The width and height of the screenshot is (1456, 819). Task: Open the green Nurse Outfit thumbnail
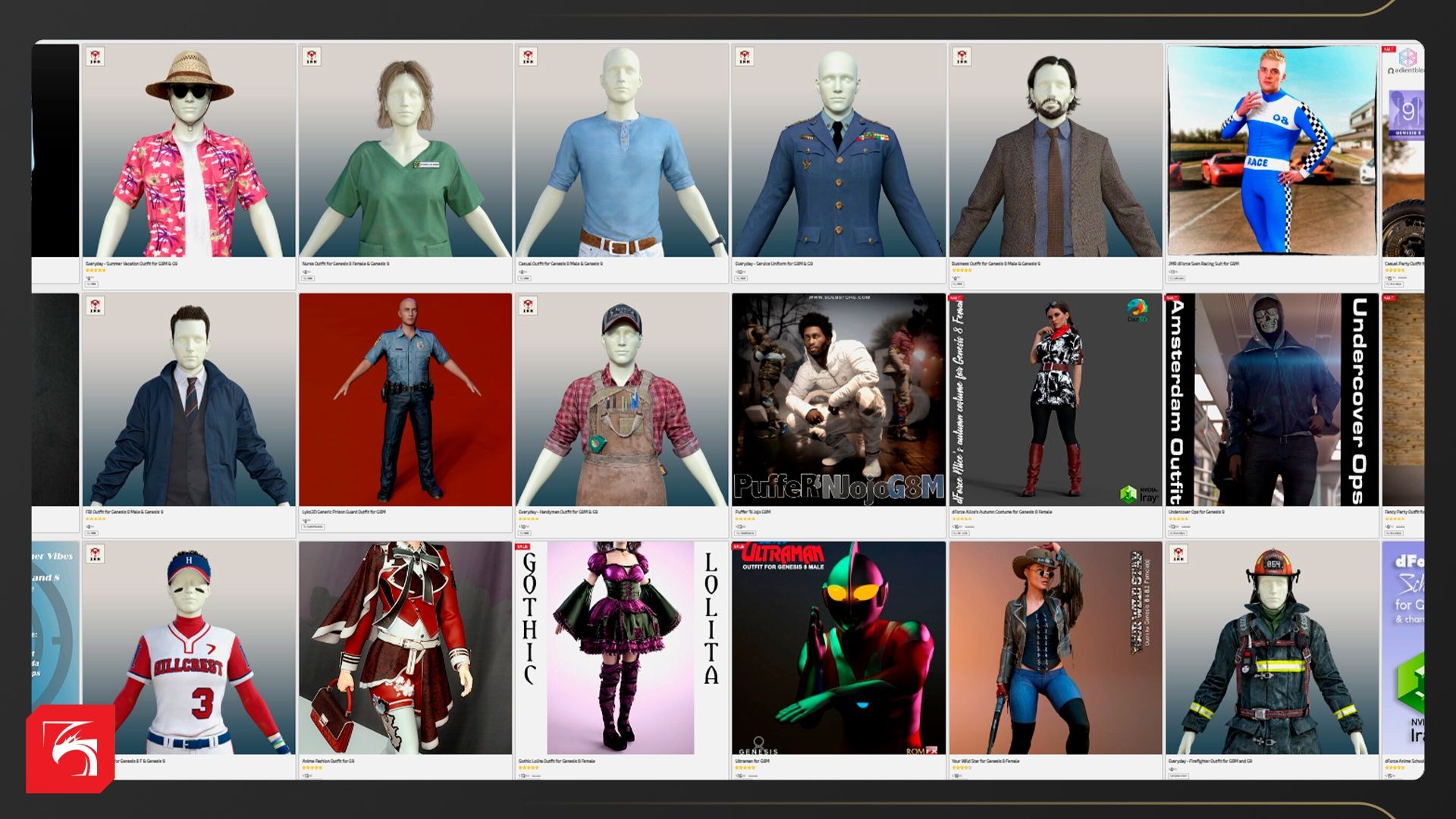405,150
